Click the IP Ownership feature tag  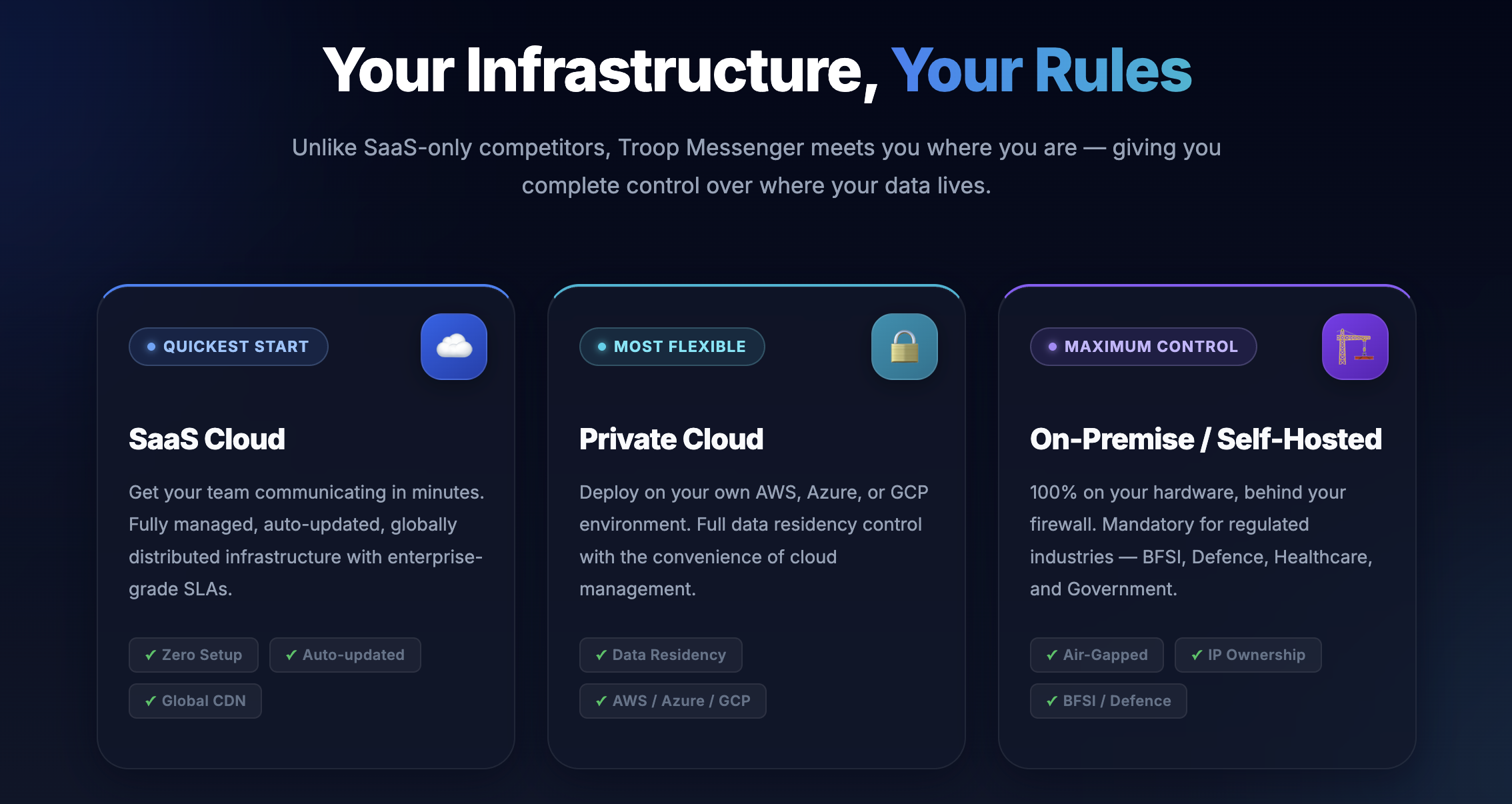tap(1248, 655)
